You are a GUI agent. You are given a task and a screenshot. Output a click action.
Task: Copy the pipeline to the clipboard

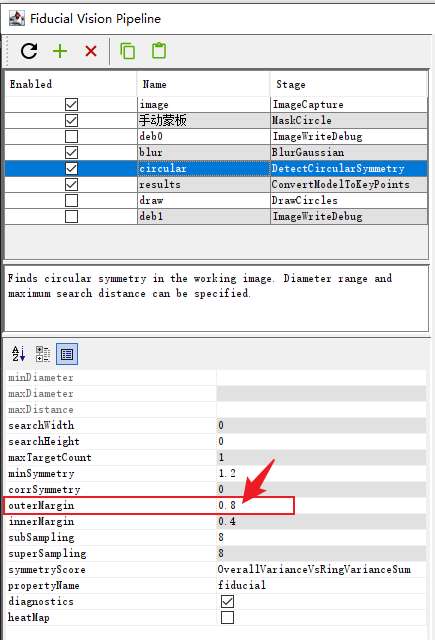127,51
